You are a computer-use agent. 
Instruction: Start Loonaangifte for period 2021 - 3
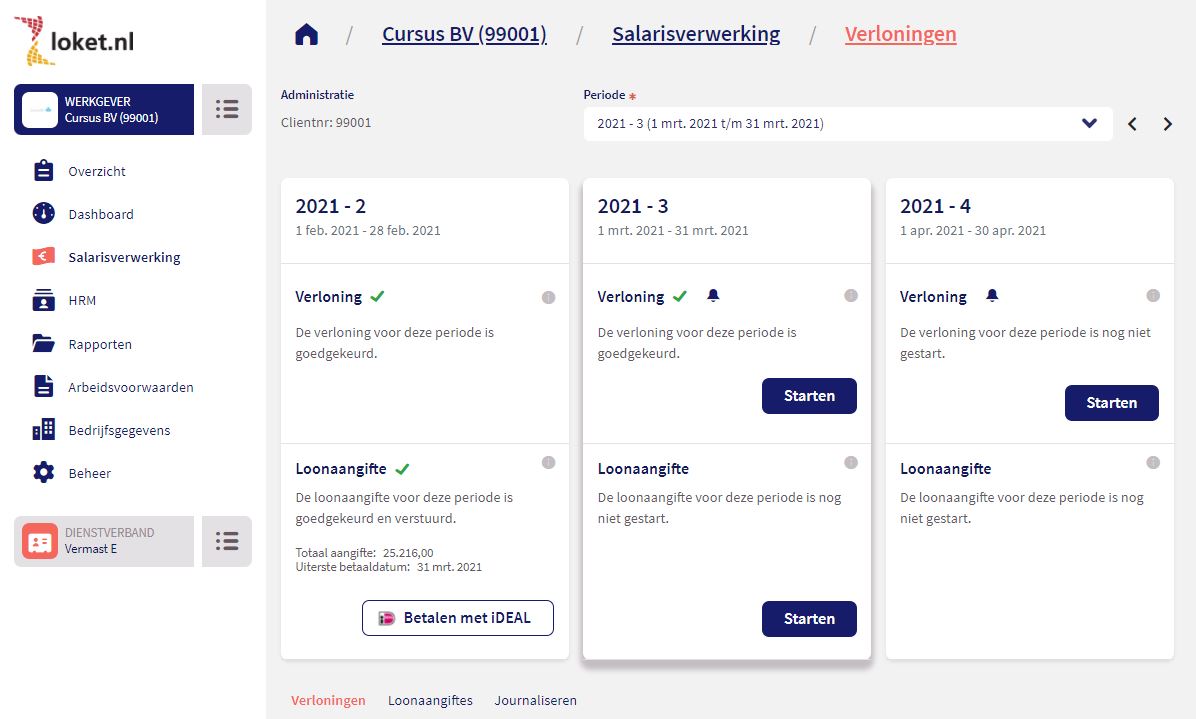tap(808, 619)
